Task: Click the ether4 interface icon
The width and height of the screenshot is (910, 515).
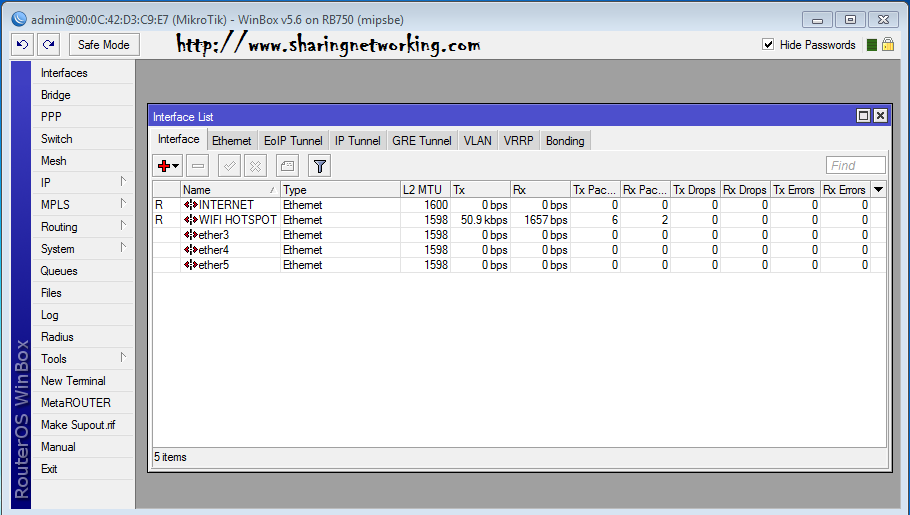Action: click(190, 250)
